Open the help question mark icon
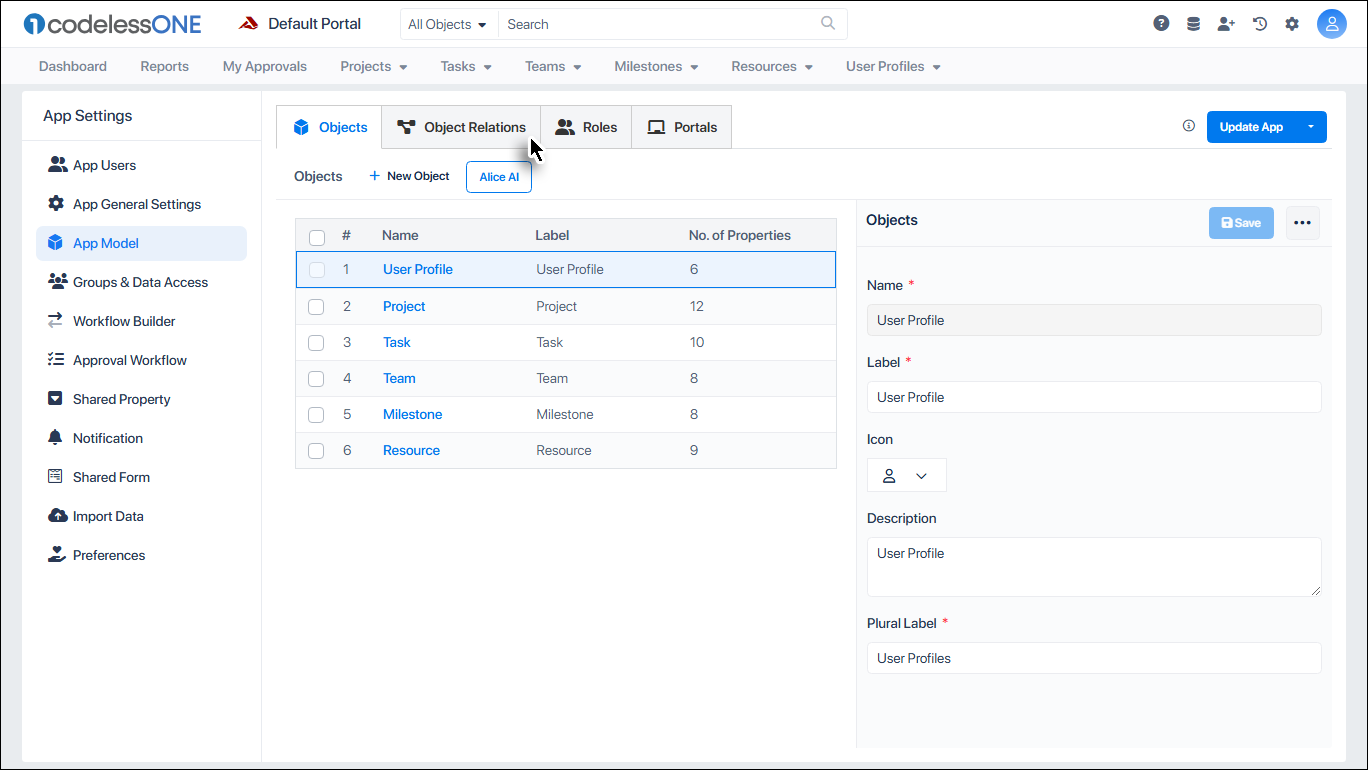The width and height of the screenshot is (1368, 770). coord(1161,24)
